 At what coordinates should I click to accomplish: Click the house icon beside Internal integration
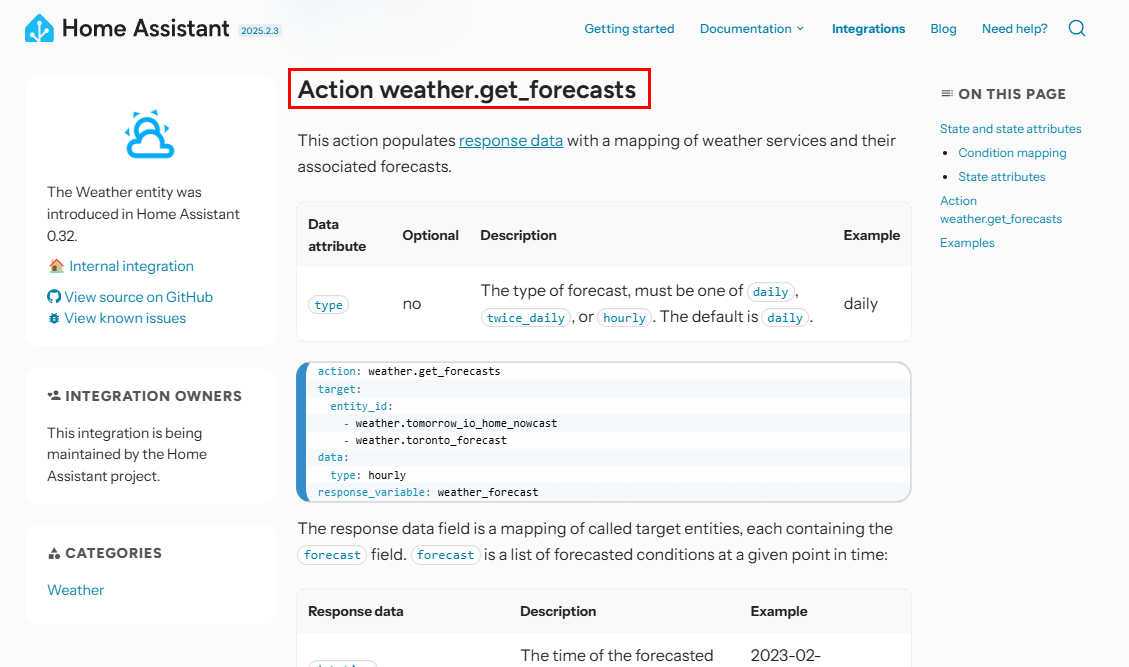point(56,266)
